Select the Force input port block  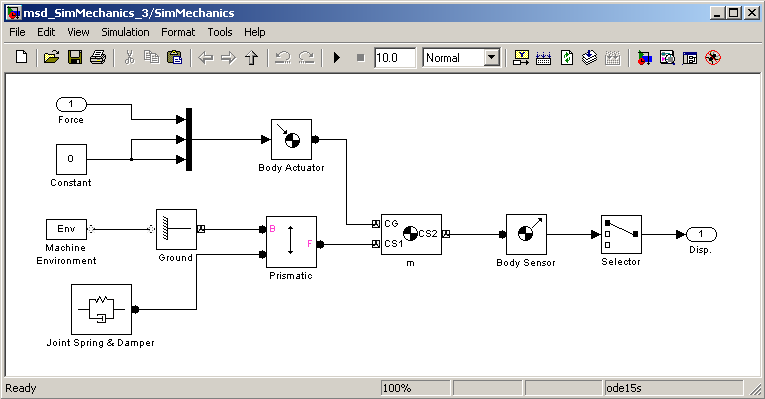click(x=71, y=104)
